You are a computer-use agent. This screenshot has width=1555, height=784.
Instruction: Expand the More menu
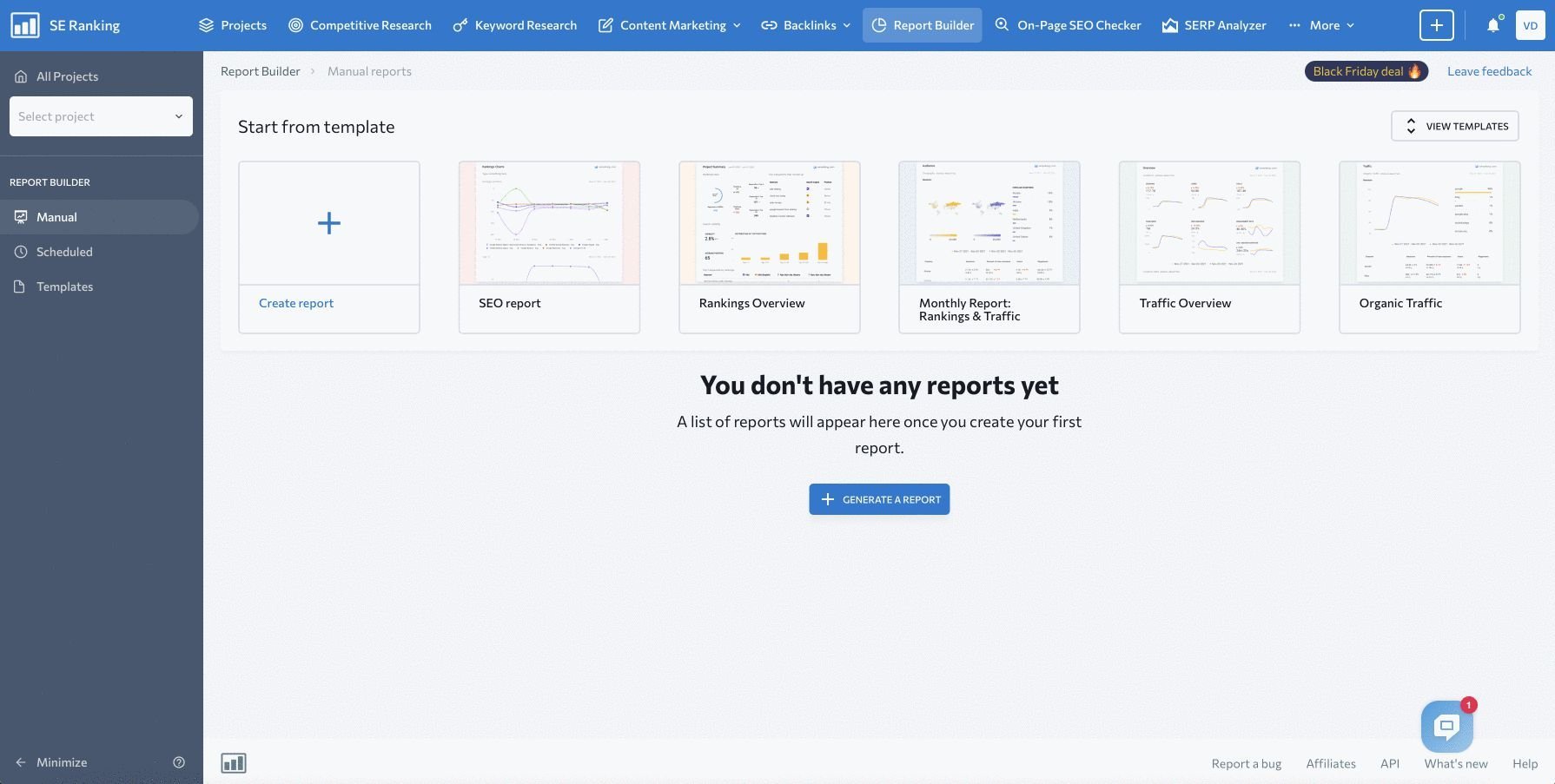click(1321, 25)
